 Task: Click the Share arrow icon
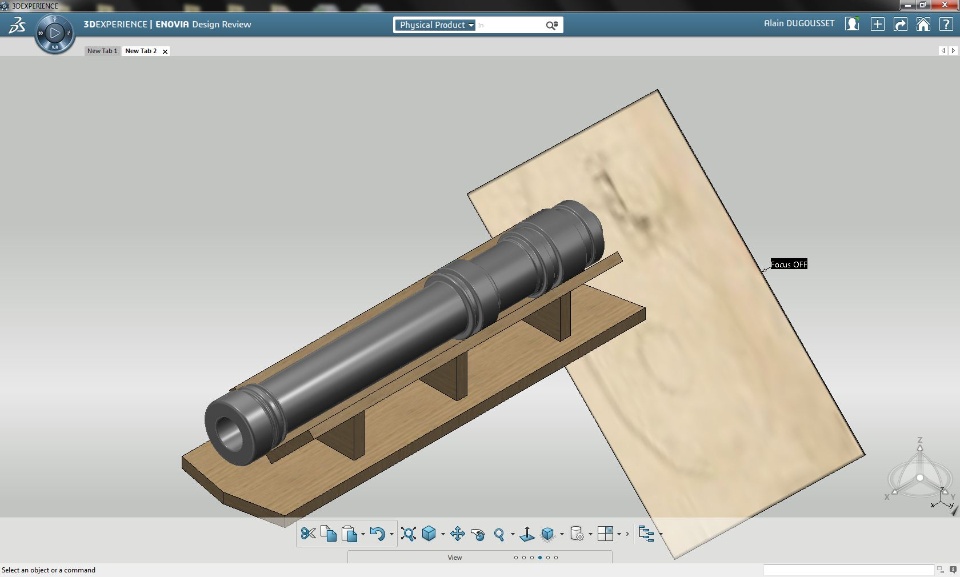tap(900, 25)
